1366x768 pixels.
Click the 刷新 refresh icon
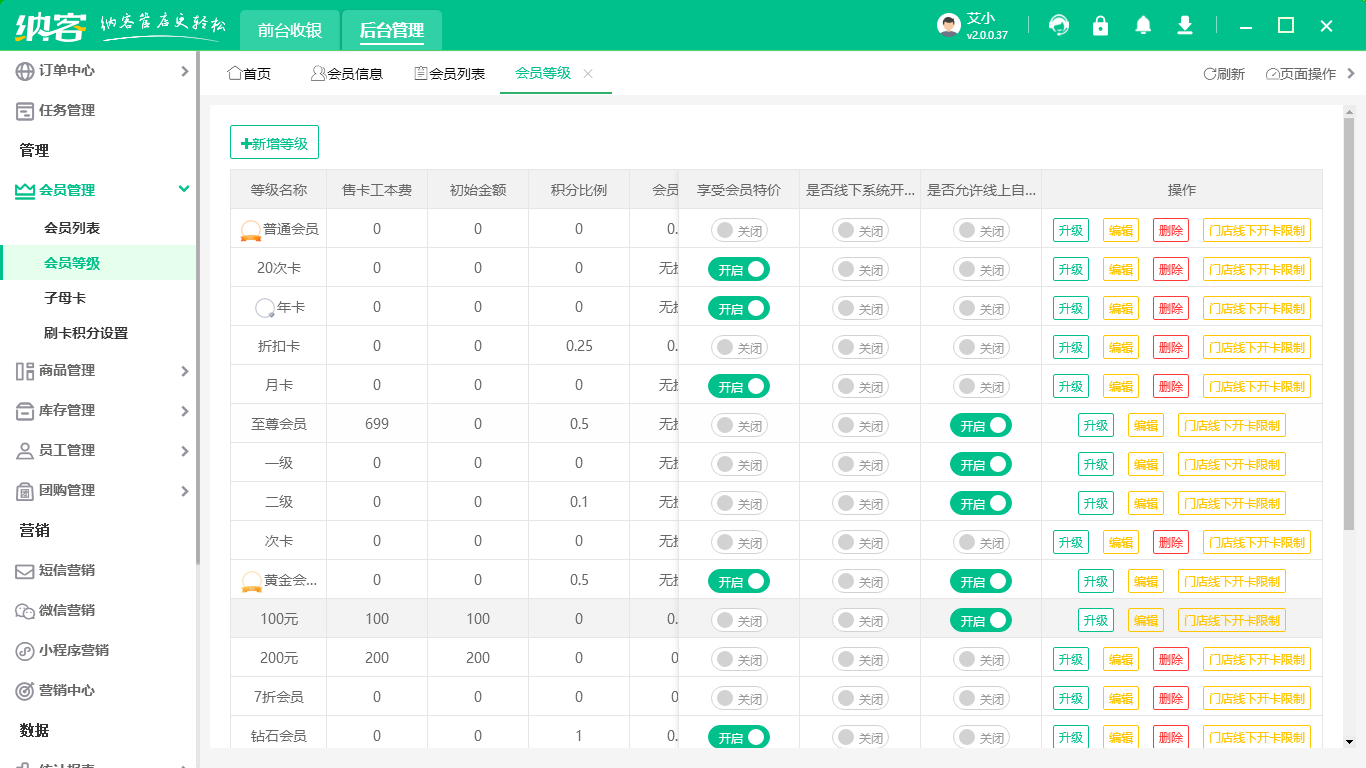click(1209, 74)
